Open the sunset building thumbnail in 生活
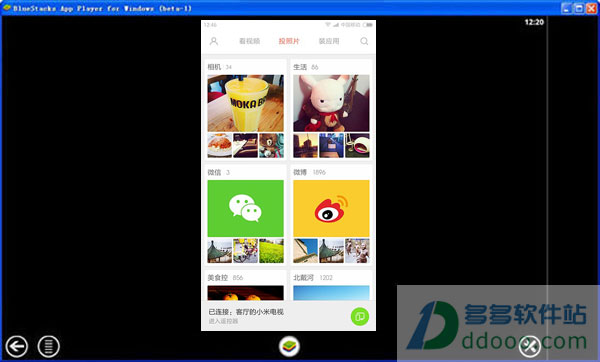Image resolution: width=600 pixels, height=362 pixels. (x=305, y=145)
